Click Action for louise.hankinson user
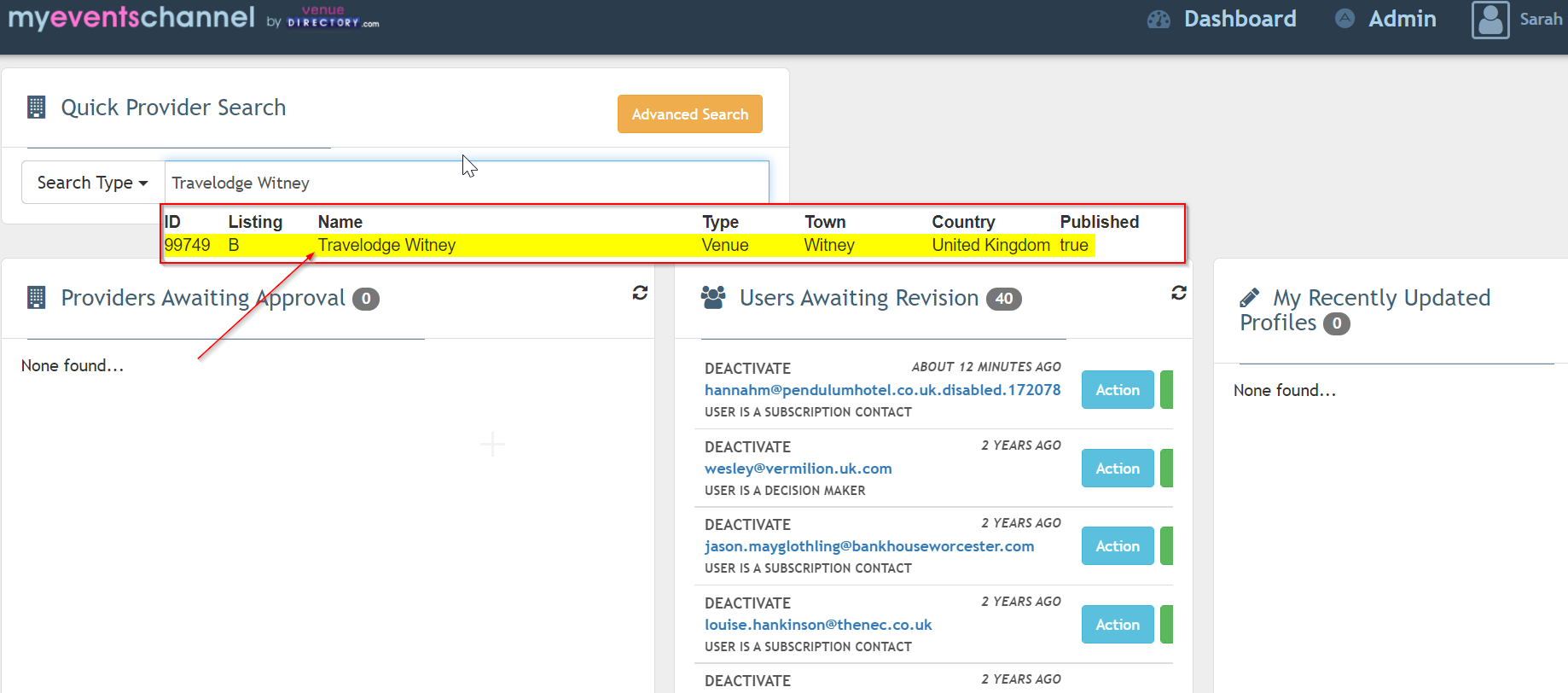 point(1118,625)
